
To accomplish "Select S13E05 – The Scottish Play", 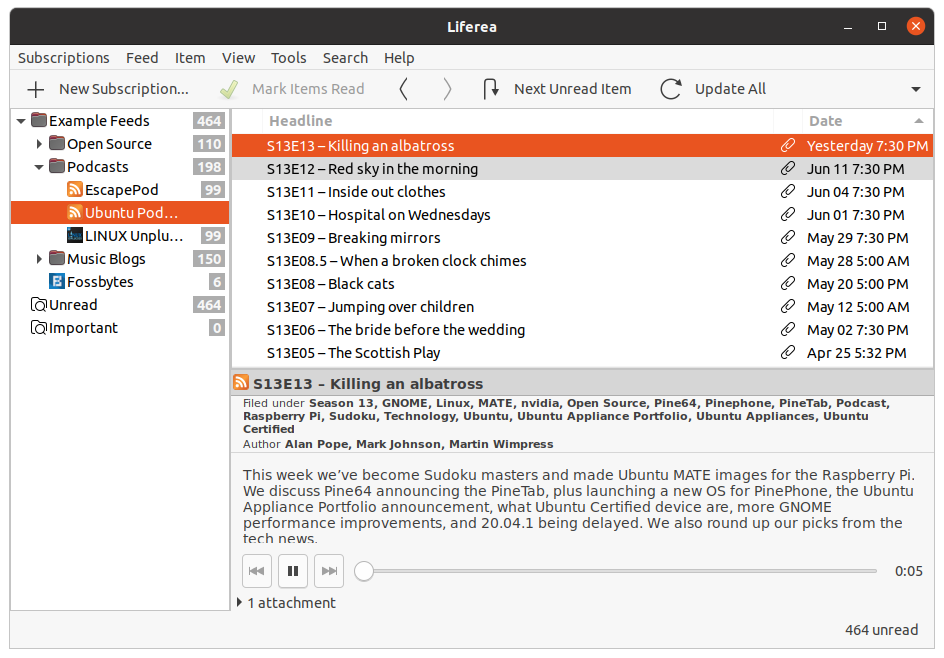I will (x=582, y=353).
